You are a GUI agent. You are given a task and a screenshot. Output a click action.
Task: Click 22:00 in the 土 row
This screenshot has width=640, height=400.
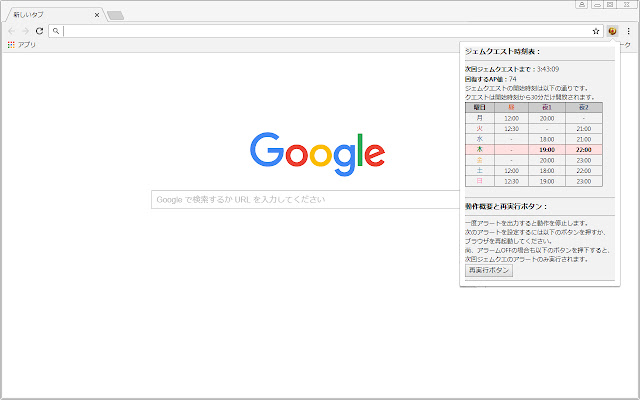tap(584, 171)
